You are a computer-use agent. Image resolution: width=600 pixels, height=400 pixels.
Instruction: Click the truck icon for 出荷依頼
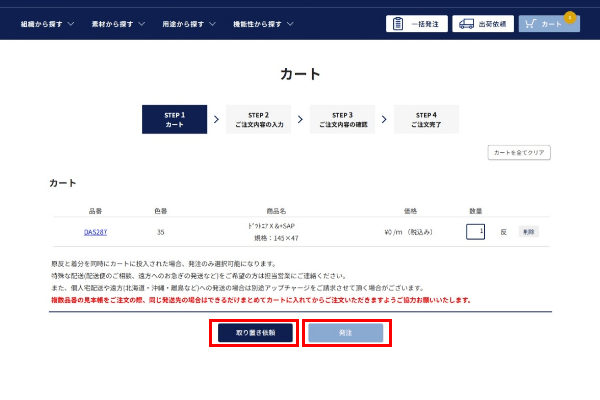(x=466, y=23)
